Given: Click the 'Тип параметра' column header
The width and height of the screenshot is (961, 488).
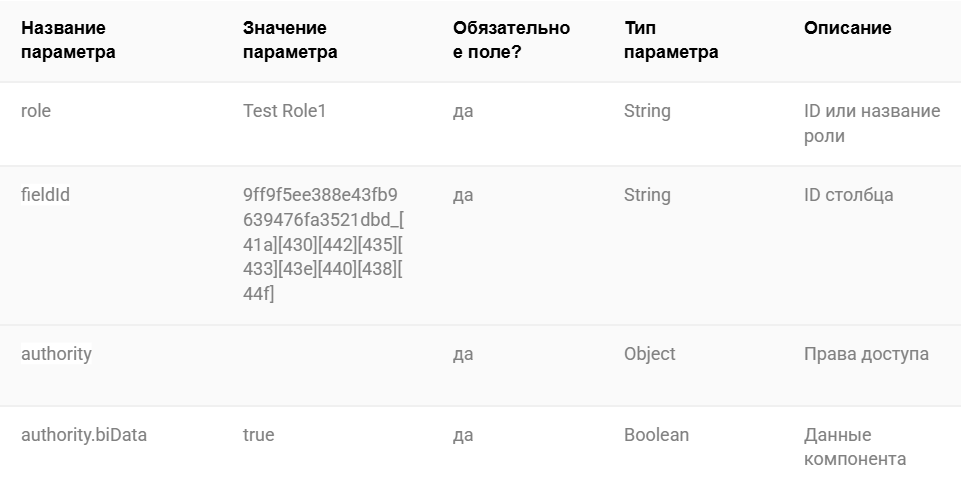Looking at the screenshot, I should click(x=671, y=40).
